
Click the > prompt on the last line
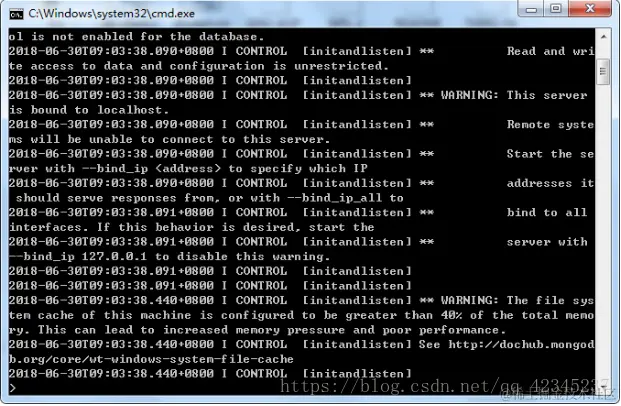click(13, 388)
